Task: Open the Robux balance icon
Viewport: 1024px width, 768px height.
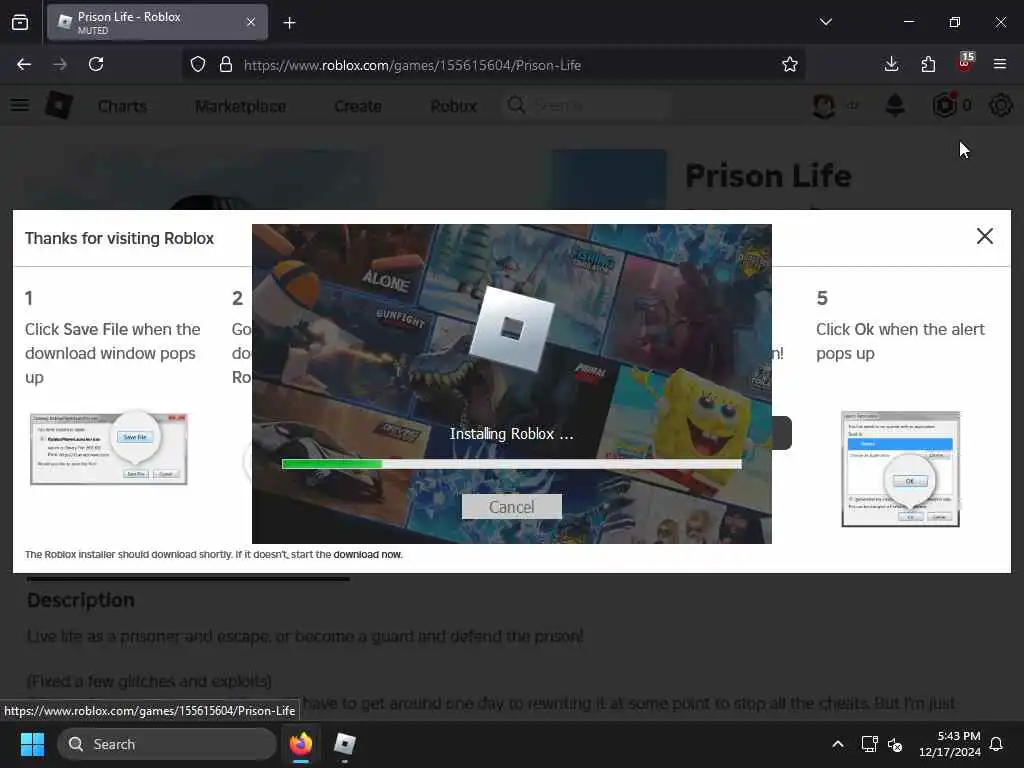Action: [944, 105]
